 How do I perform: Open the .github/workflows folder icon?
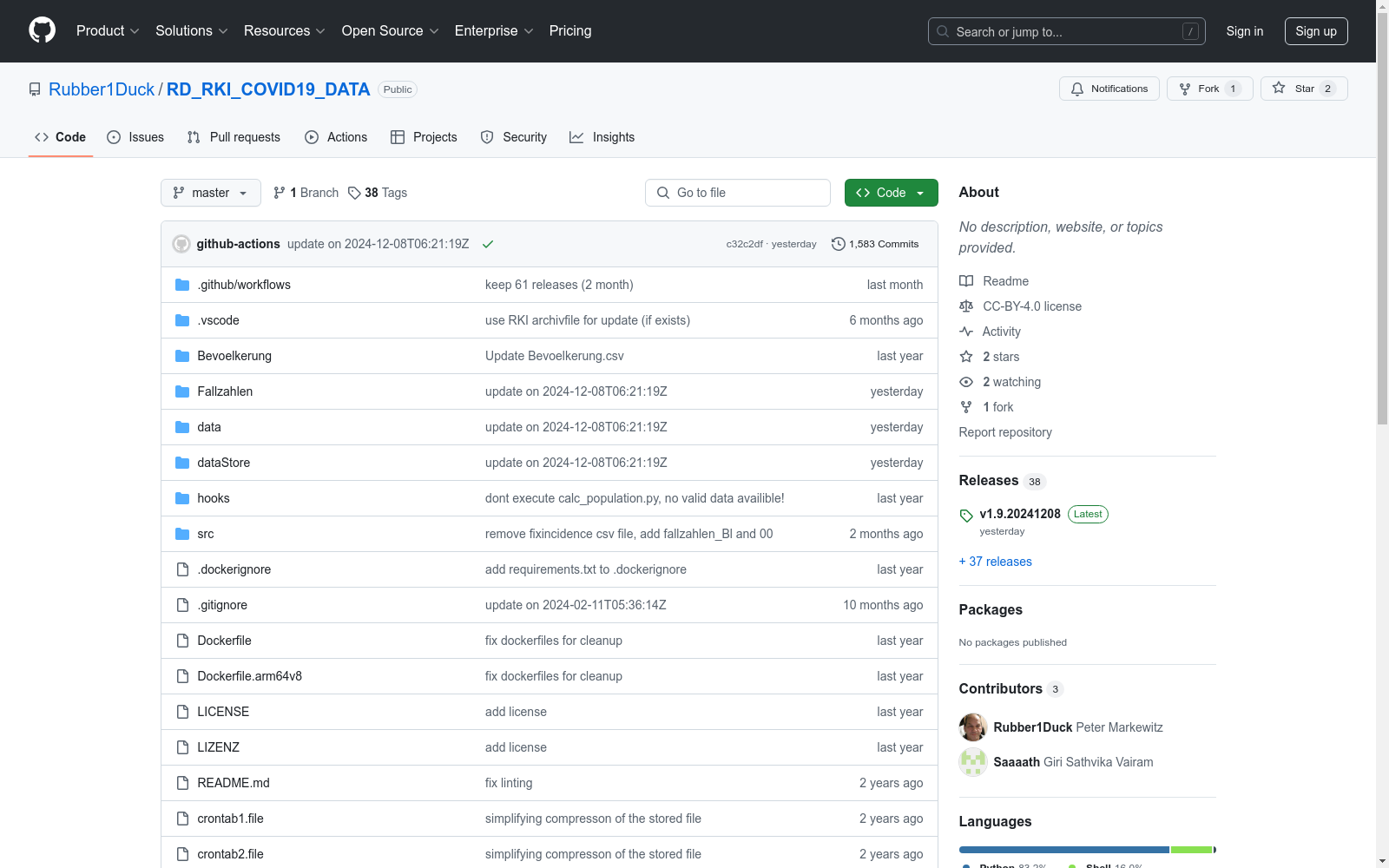tap(182, 285)
